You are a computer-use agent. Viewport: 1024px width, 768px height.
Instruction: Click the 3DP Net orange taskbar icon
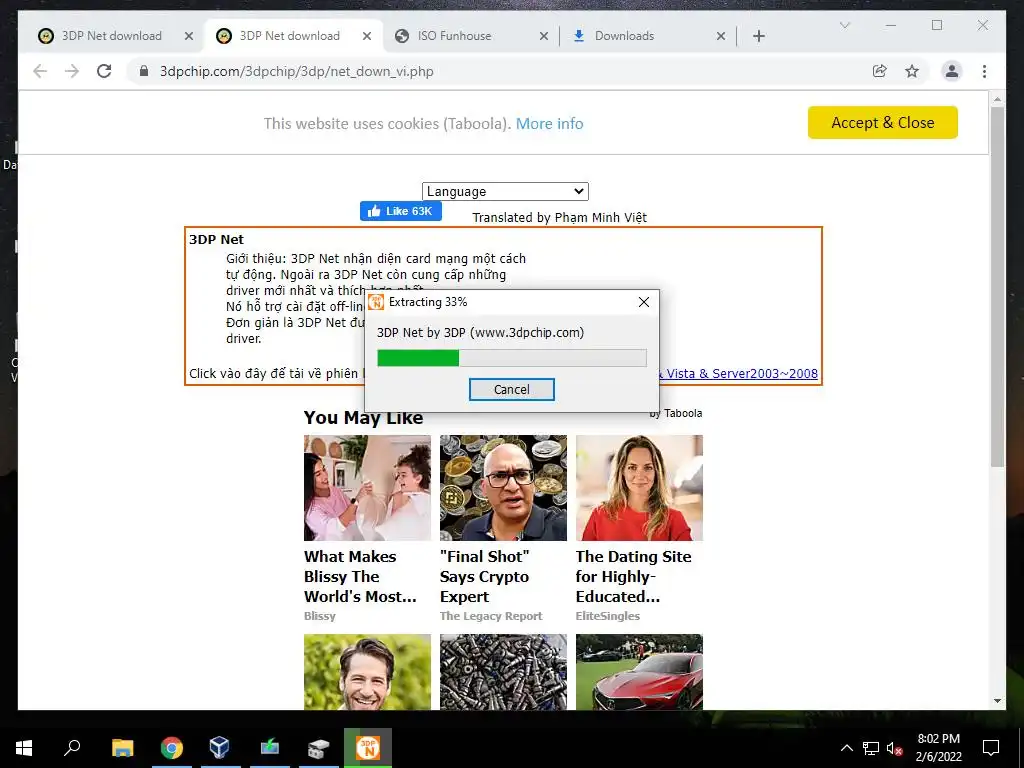click(x=368, y=748)
